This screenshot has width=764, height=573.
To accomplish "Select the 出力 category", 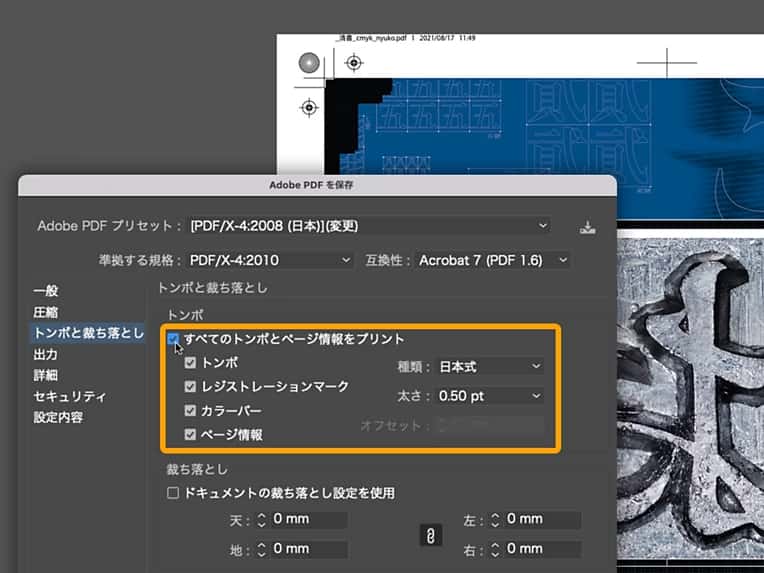I will click(46, 354).
